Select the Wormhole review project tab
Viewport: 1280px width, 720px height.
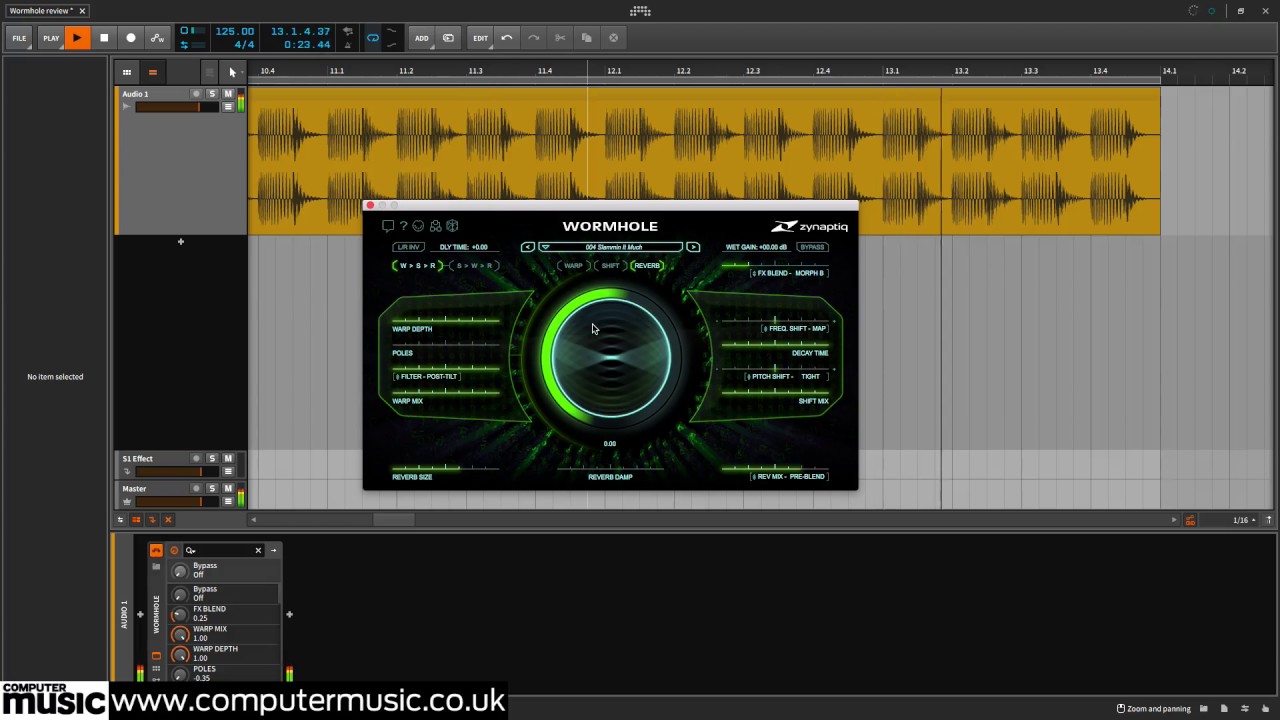pos(41,11)
